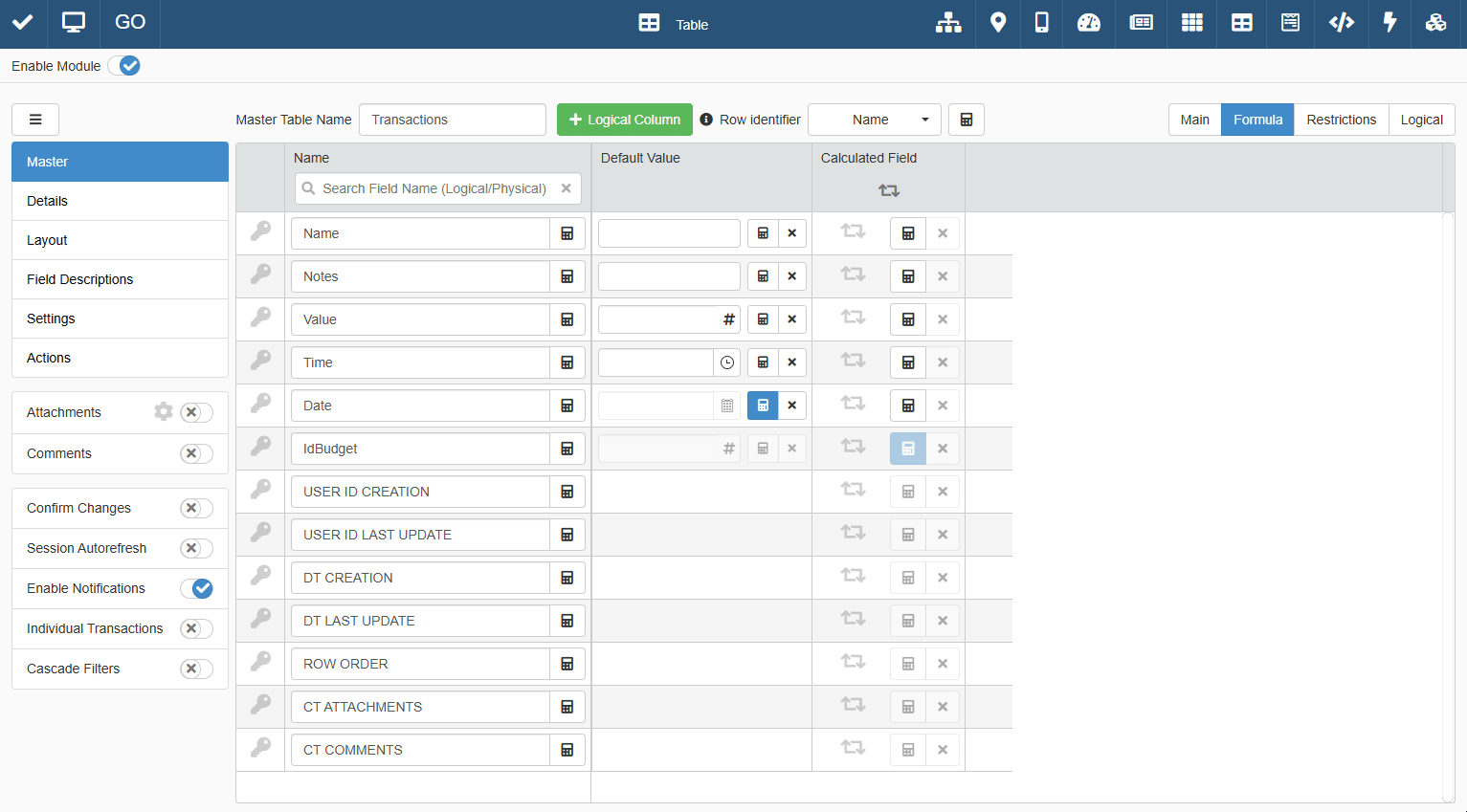The image size is (1467, 812).
Task: Click calculated field calculator in Notes row
Action: 908,276
